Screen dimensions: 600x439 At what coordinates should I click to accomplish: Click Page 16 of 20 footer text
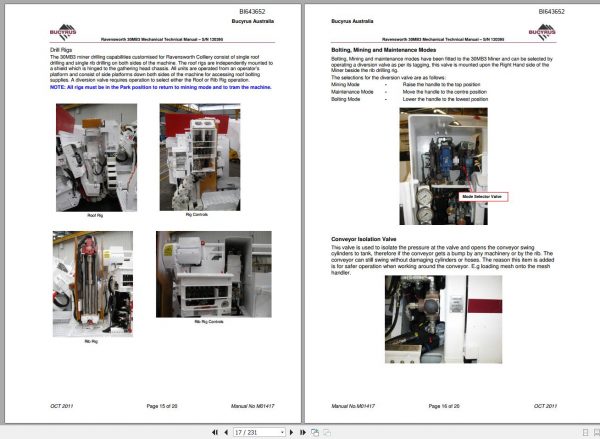click(x=444, y=406)
